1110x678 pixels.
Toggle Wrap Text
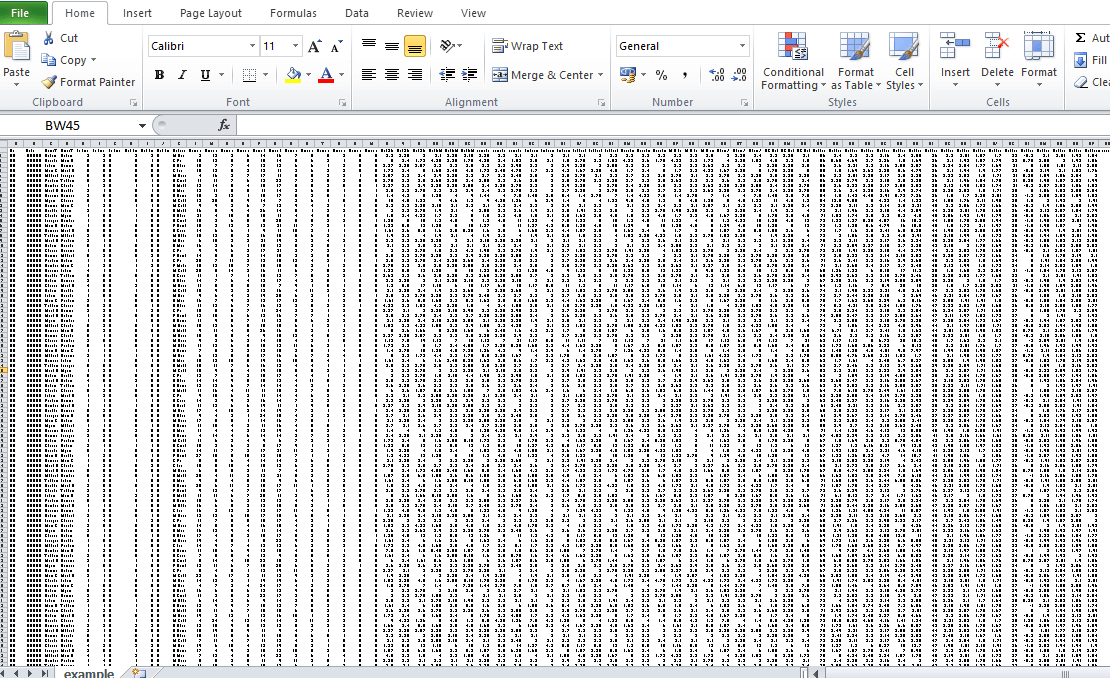point(527,46)
